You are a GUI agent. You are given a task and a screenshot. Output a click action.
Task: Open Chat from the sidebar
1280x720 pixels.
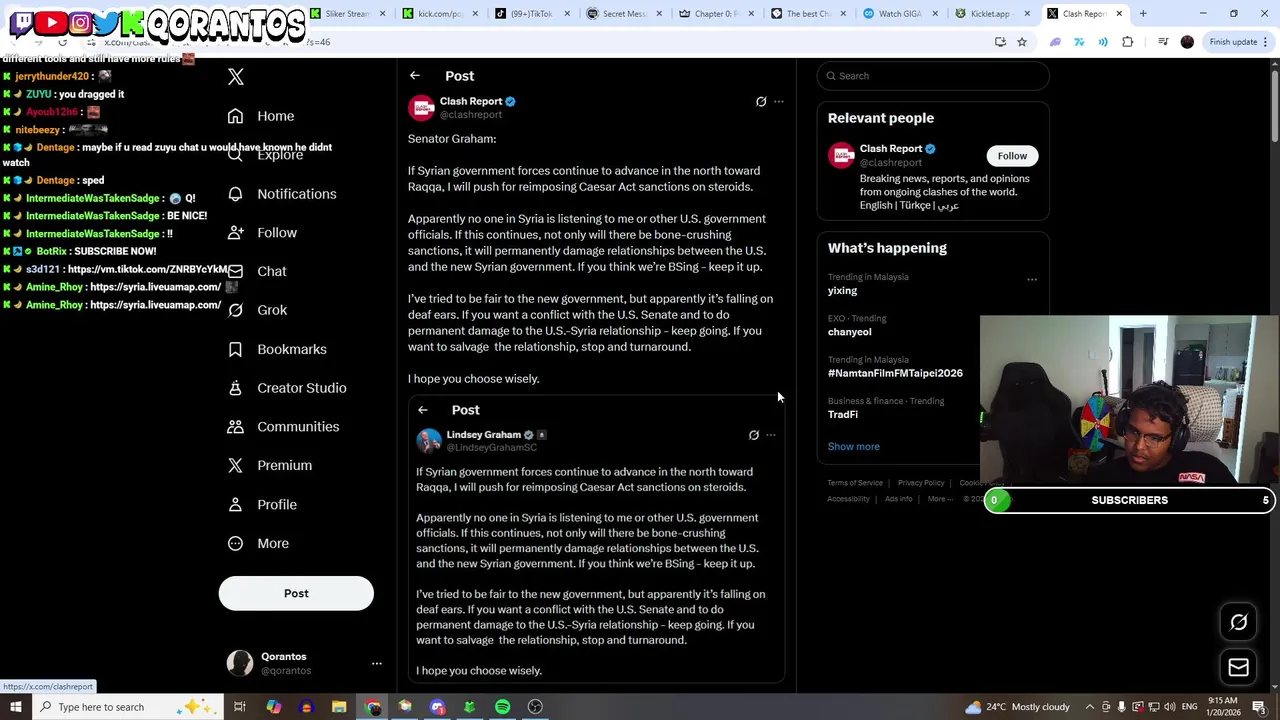[257, 271]
